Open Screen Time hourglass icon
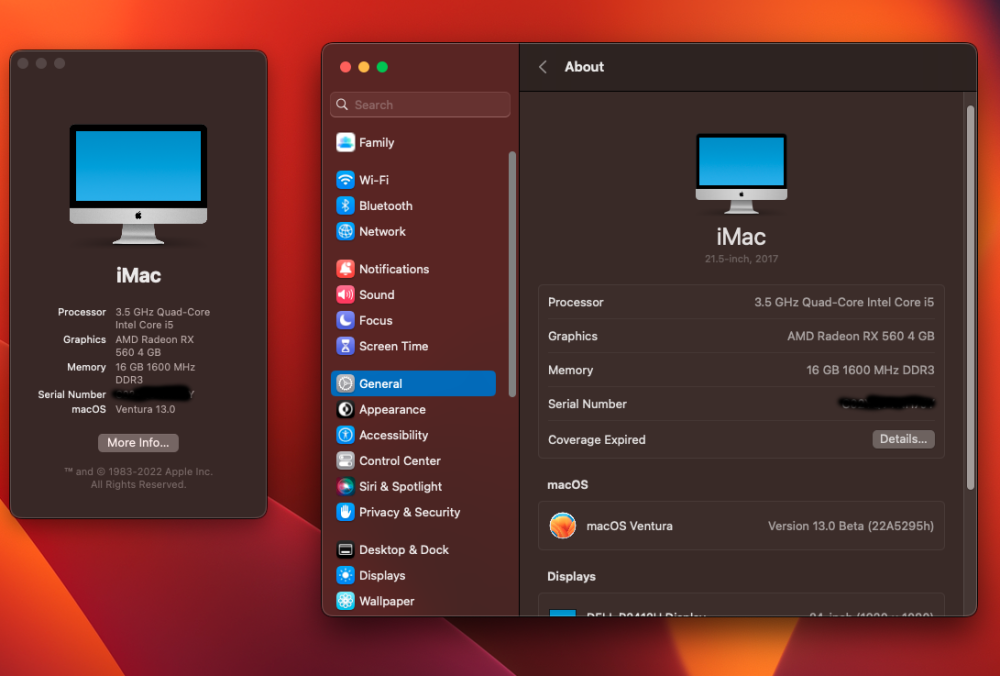1000x676 pixels. pyautogui.click(x=345, y=346)
